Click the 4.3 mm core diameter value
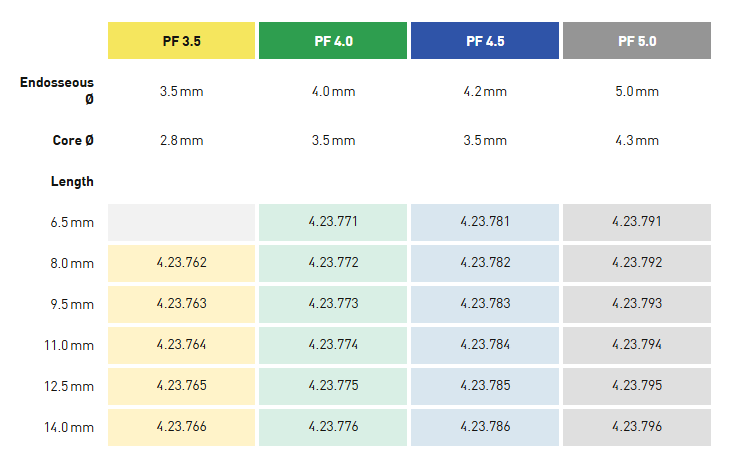The width and height of the screenshot is (739, 466). click(637, 141)
